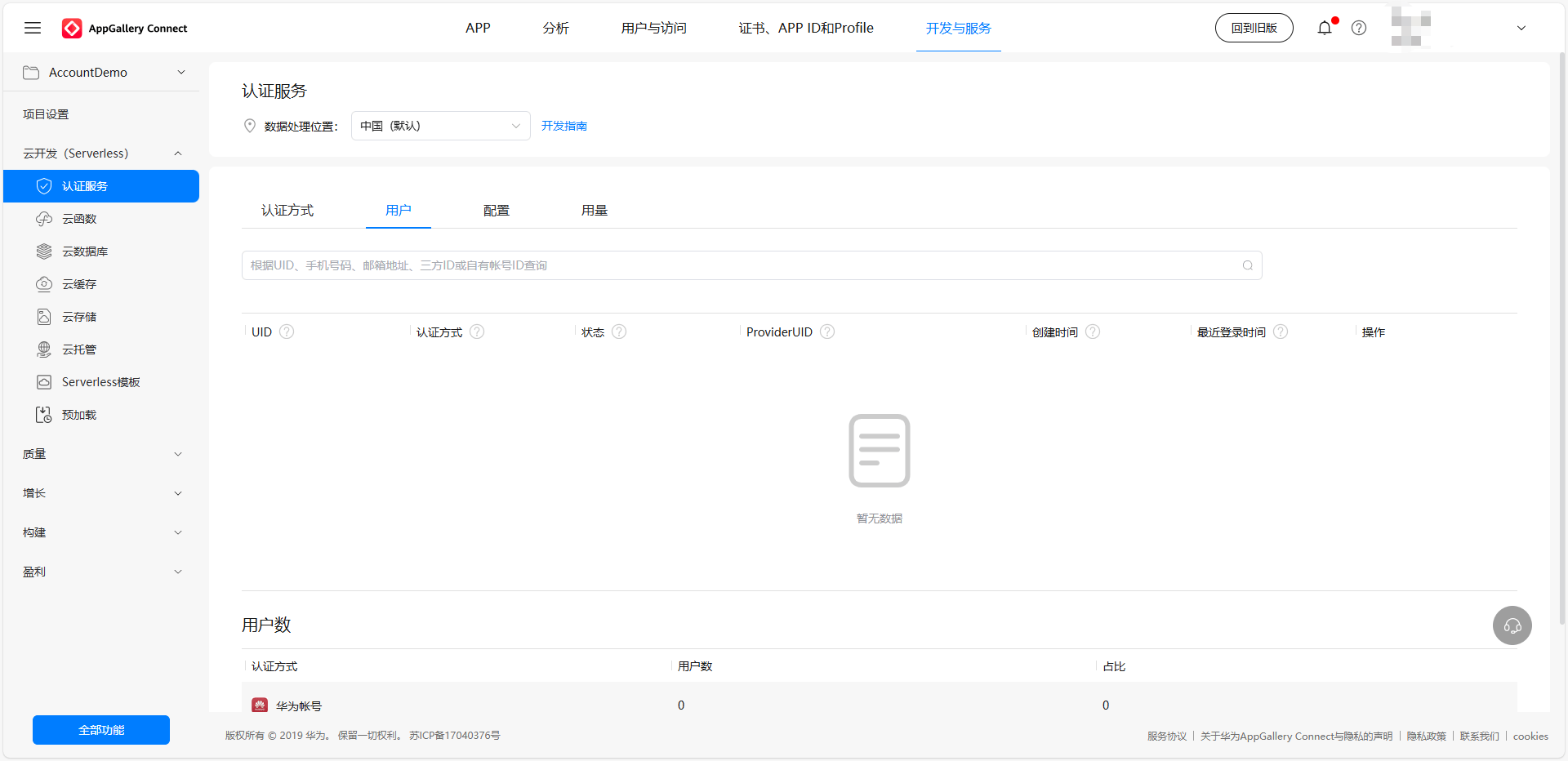Viewport: 1568px width, 761px height.
Task: Click the 预加载 preload icon
Action: tap(44, 415)
